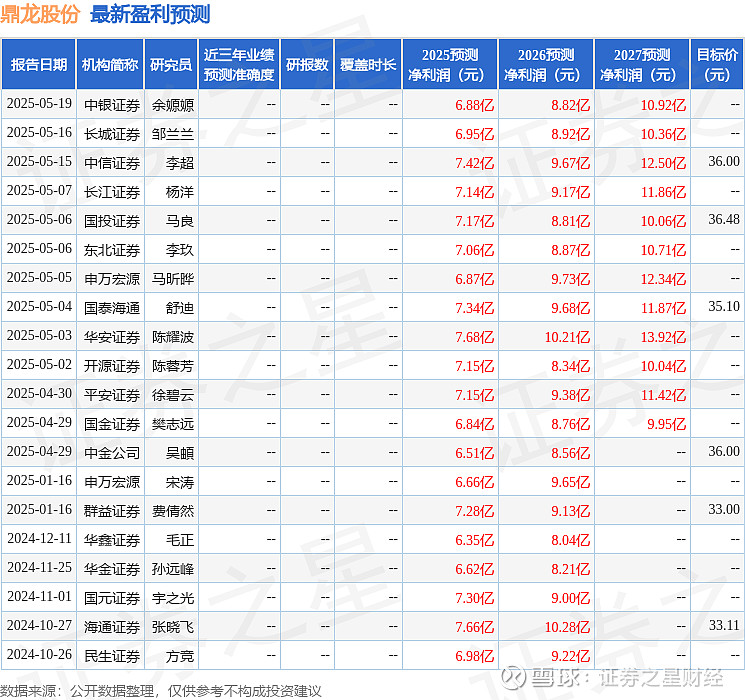Click the 报告日期 column header

coord(38,64)
